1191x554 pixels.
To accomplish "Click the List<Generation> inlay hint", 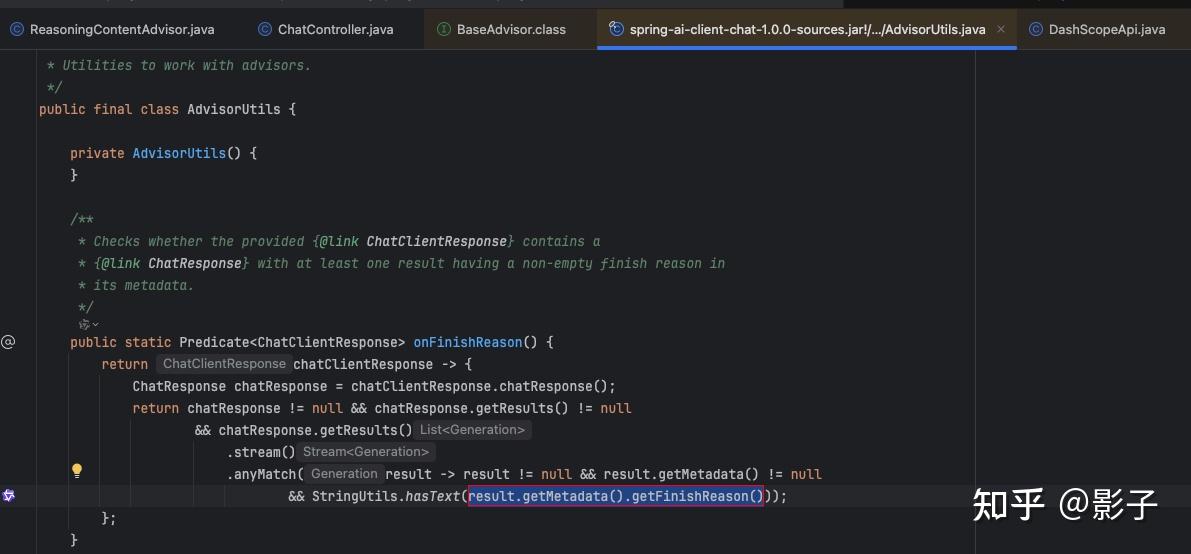I will [x=472, y=430].
